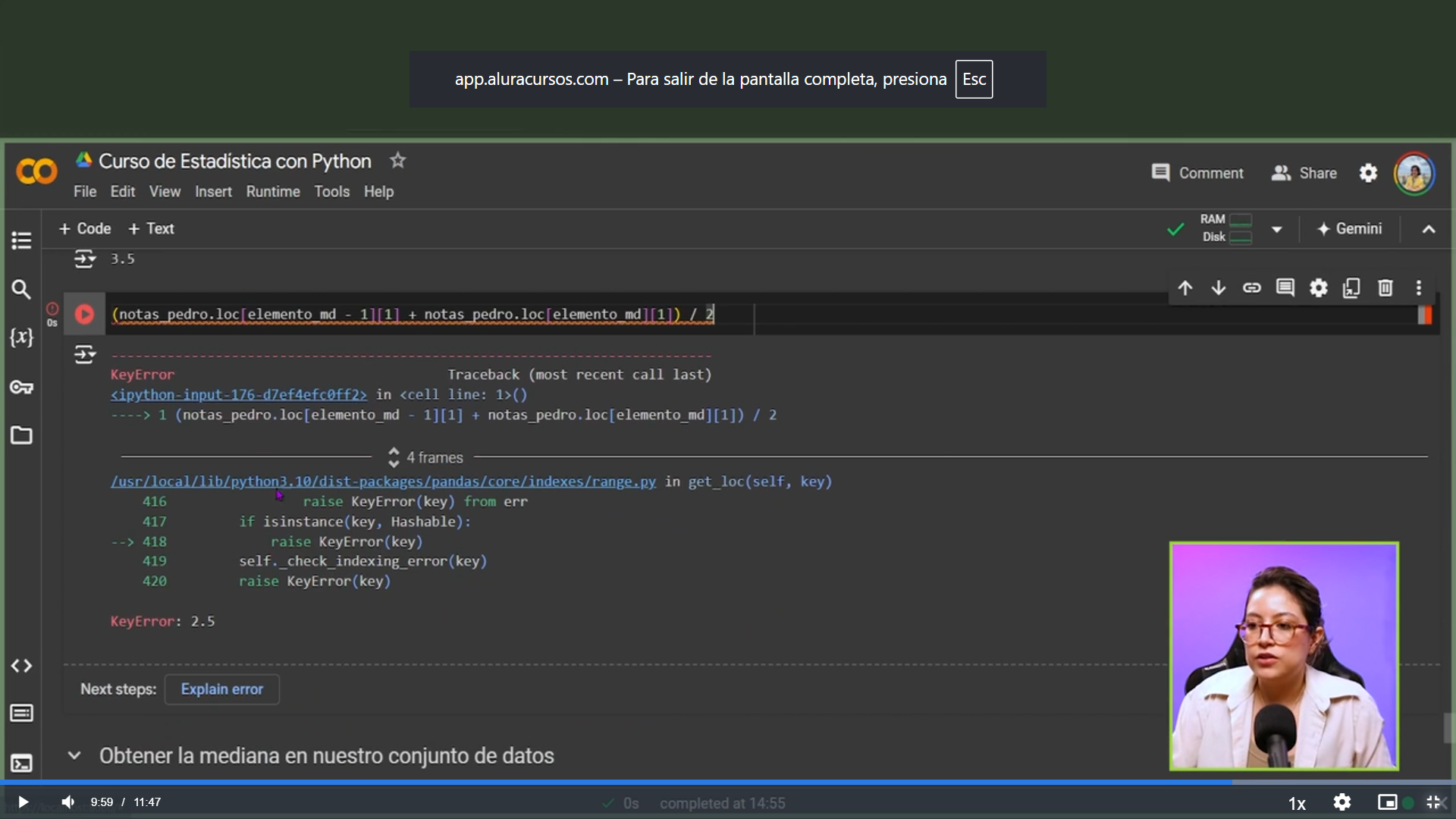This screenshot has height=819, width=1456.
Task: Open the Insert menu
Action: tap(213, 192)
